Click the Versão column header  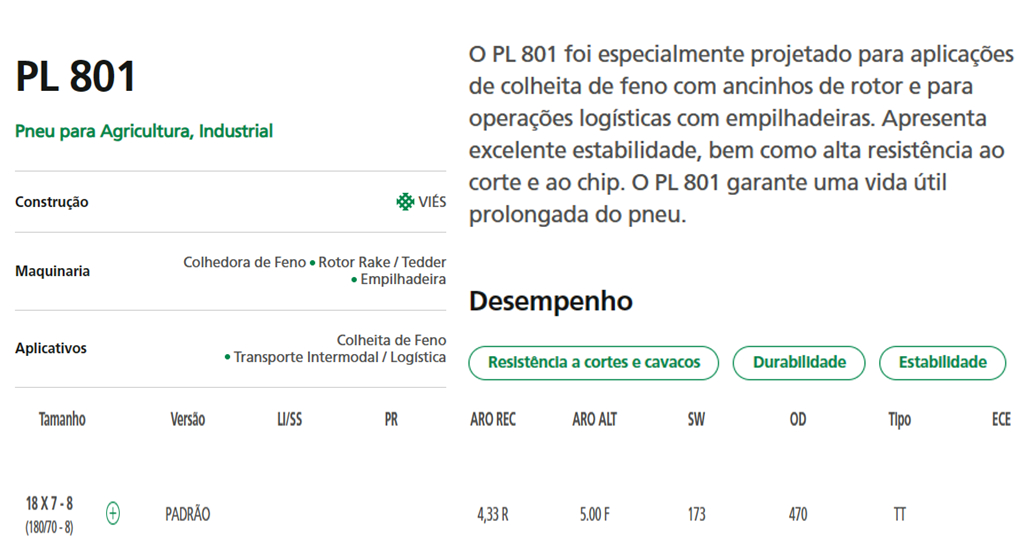[188, 419]
